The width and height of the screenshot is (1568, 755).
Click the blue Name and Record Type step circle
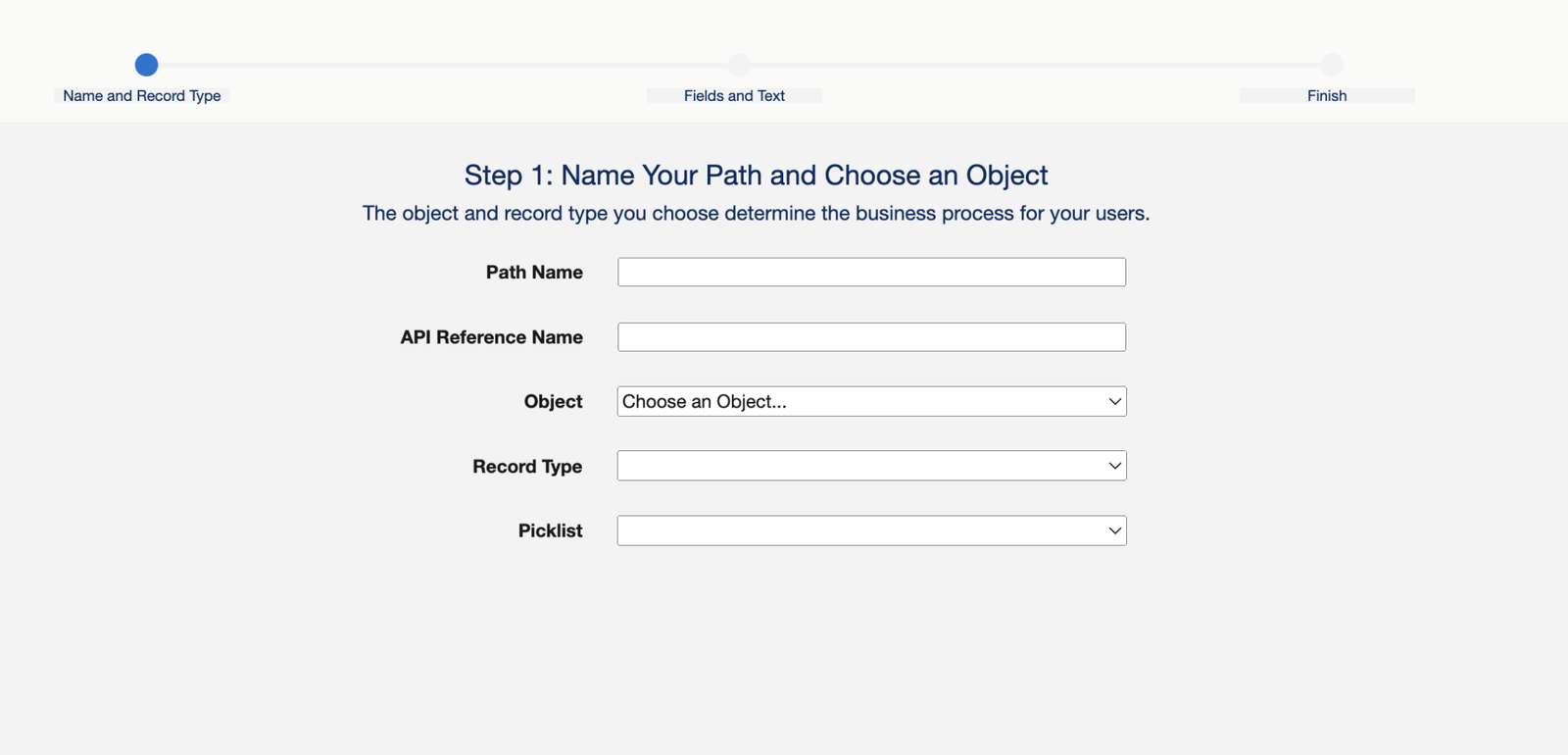pyautogui.click(x=146, y=65)
